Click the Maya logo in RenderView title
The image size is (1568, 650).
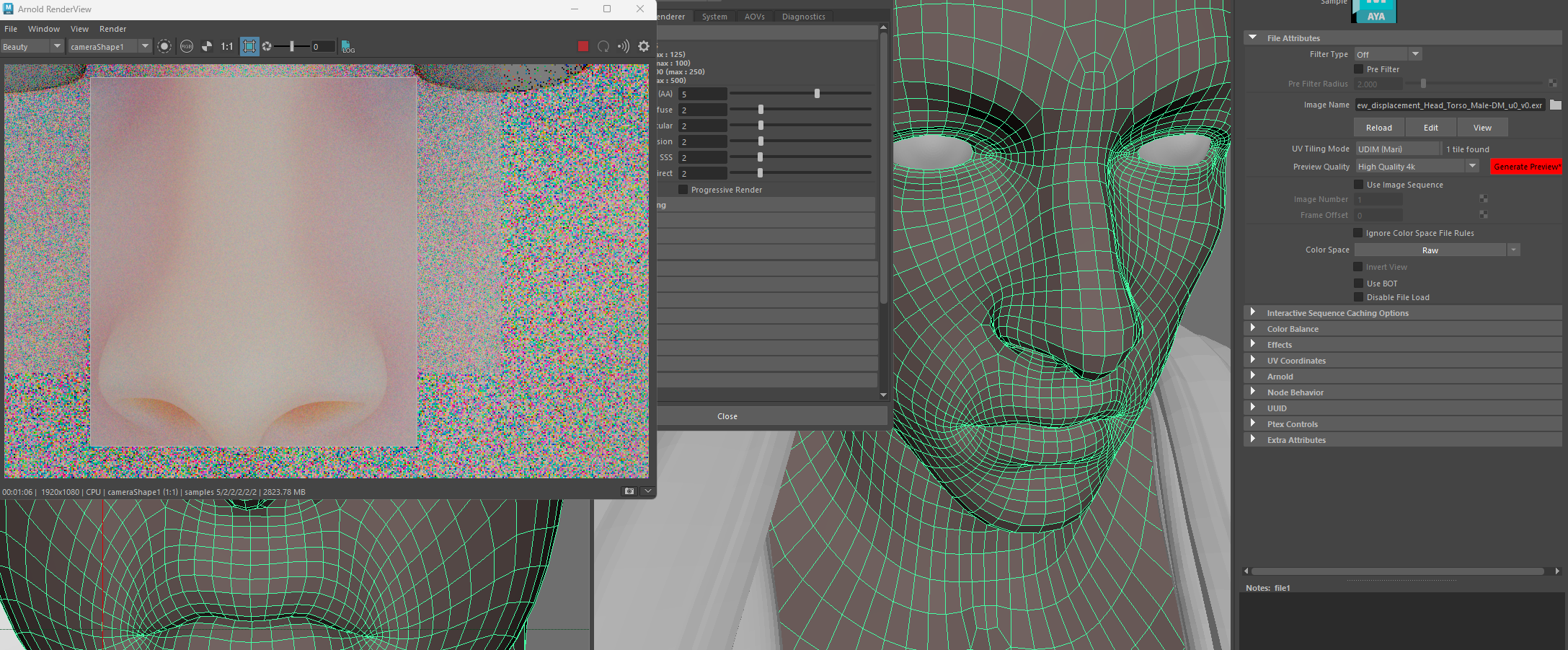9,9
